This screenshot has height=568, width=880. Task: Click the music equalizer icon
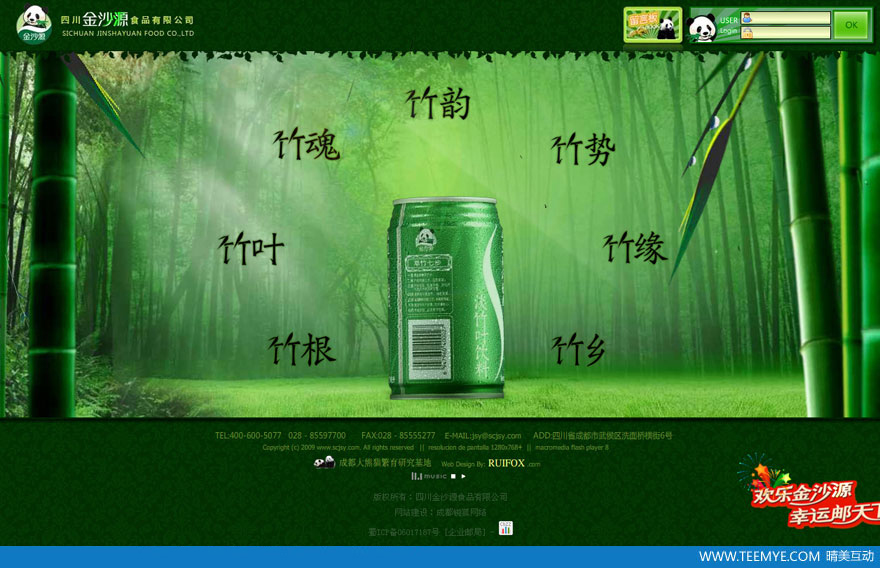click(416, 476)
